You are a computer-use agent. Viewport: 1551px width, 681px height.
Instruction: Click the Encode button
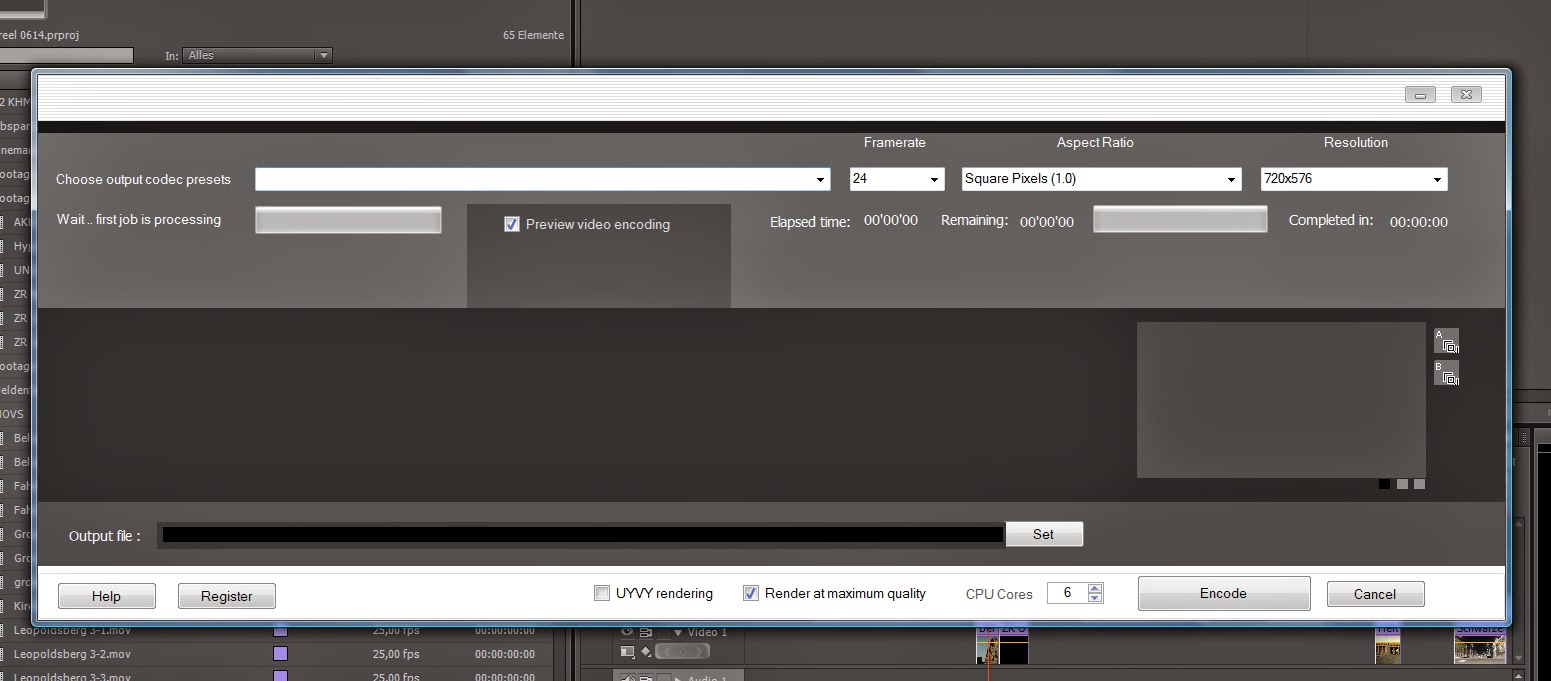[1223, 593]
